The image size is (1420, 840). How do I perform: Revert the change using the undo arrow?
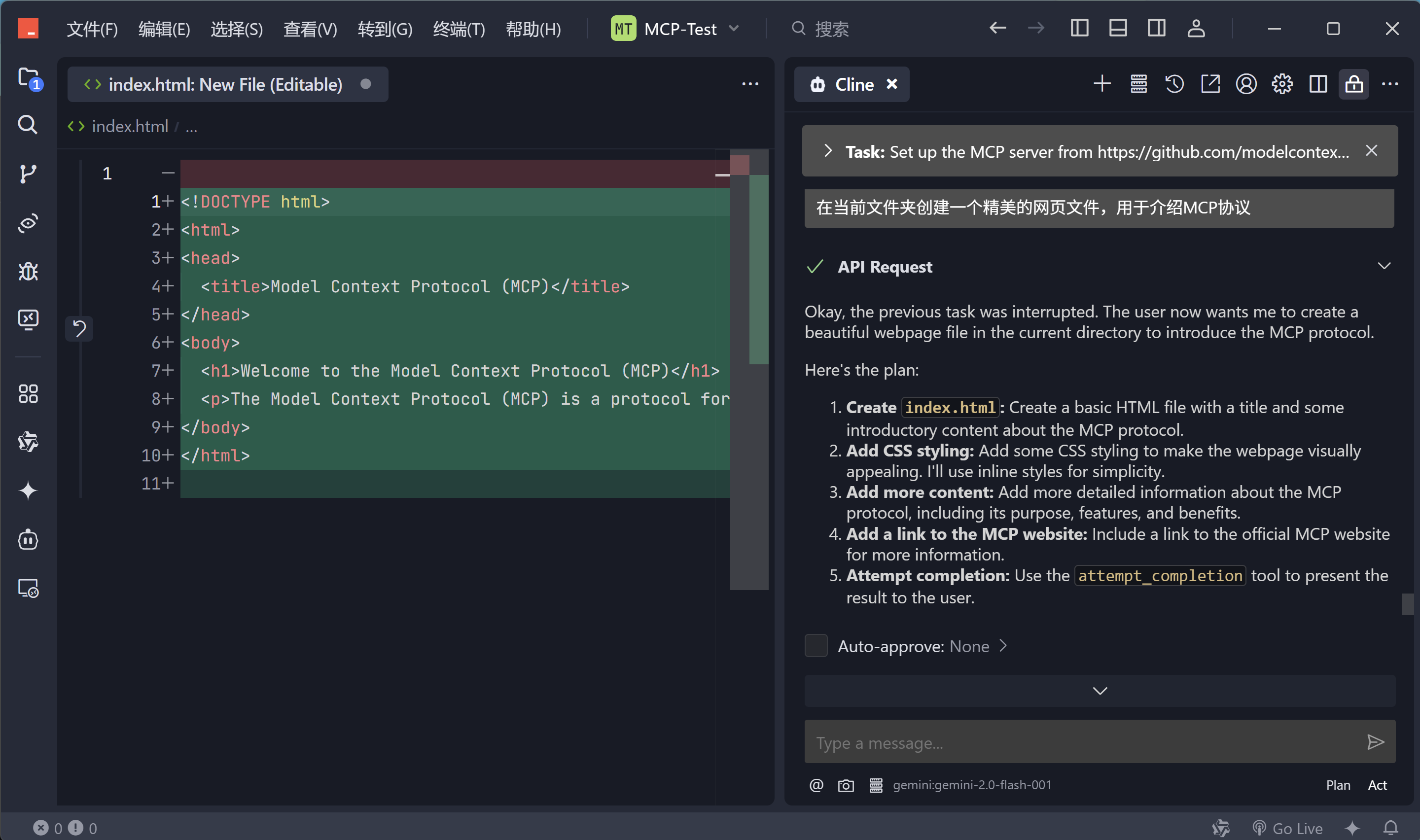coord(79,328)
